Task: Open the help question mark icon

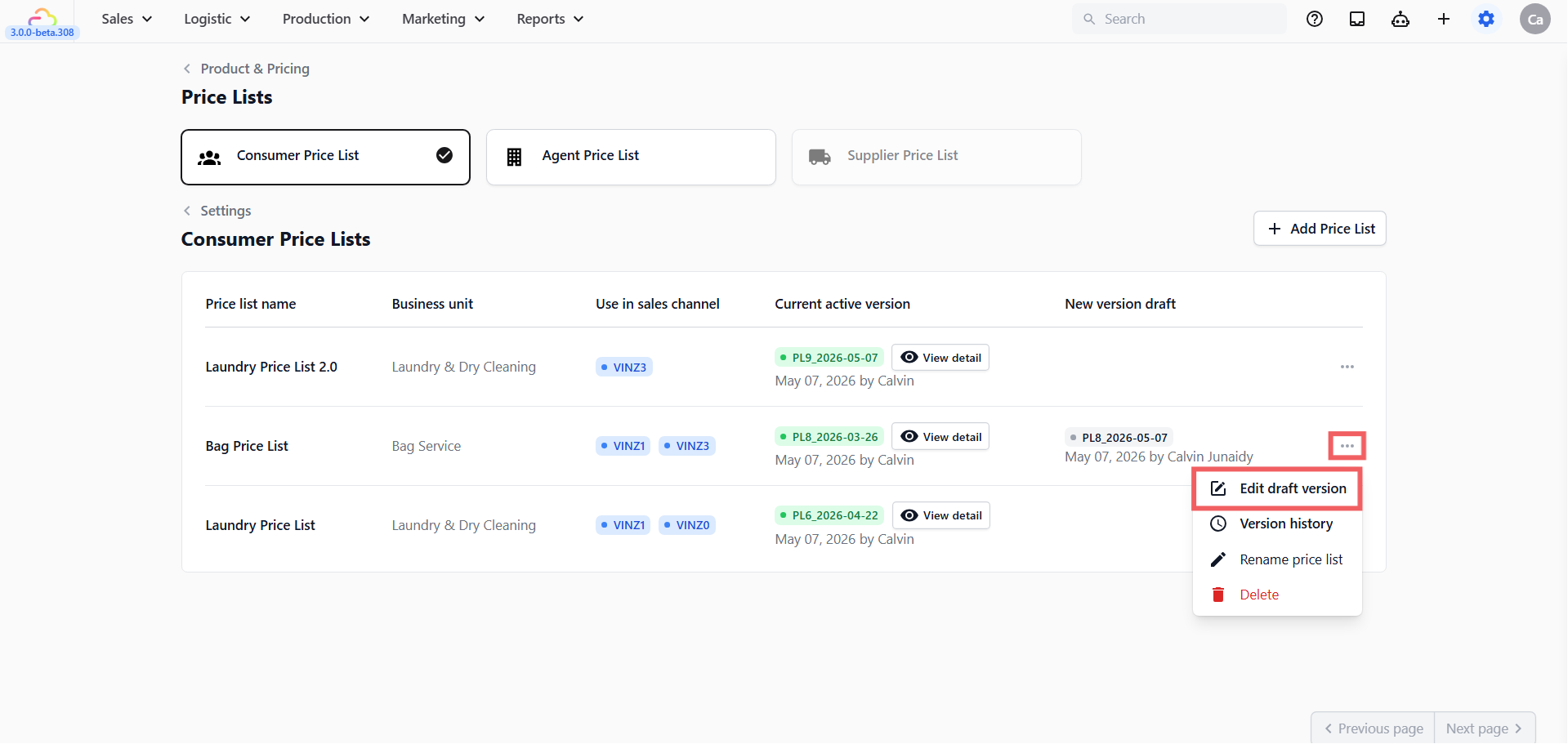Action: pyautogui.click(x=1315, y=19)
